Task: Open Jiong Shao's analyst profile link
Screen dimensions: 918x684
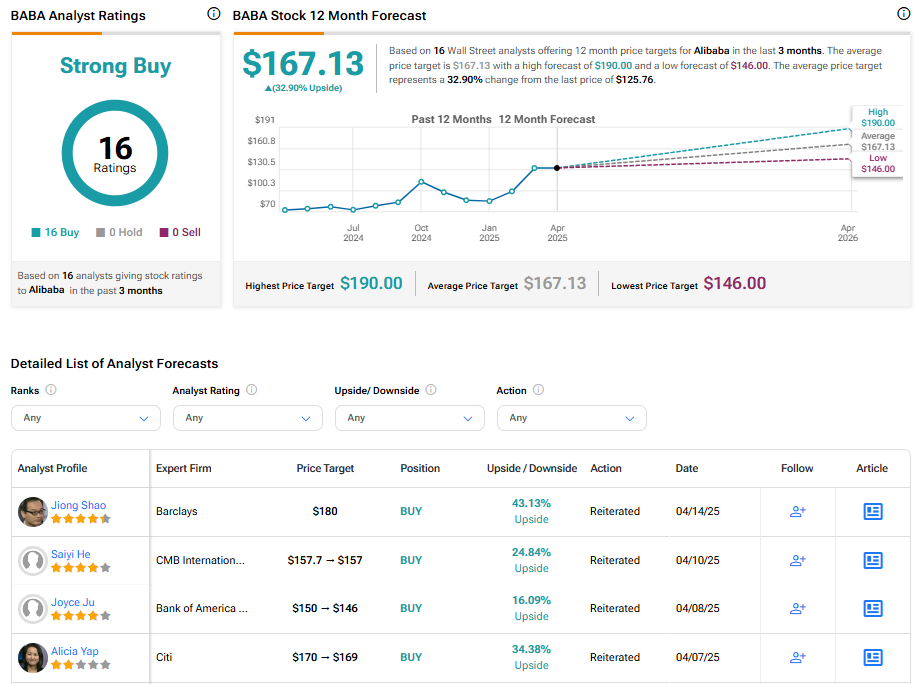Action: 78,505
